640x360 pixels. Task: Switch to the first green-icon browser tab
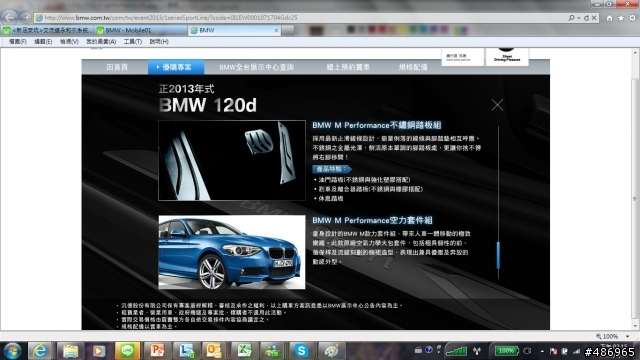click(47, 30)
